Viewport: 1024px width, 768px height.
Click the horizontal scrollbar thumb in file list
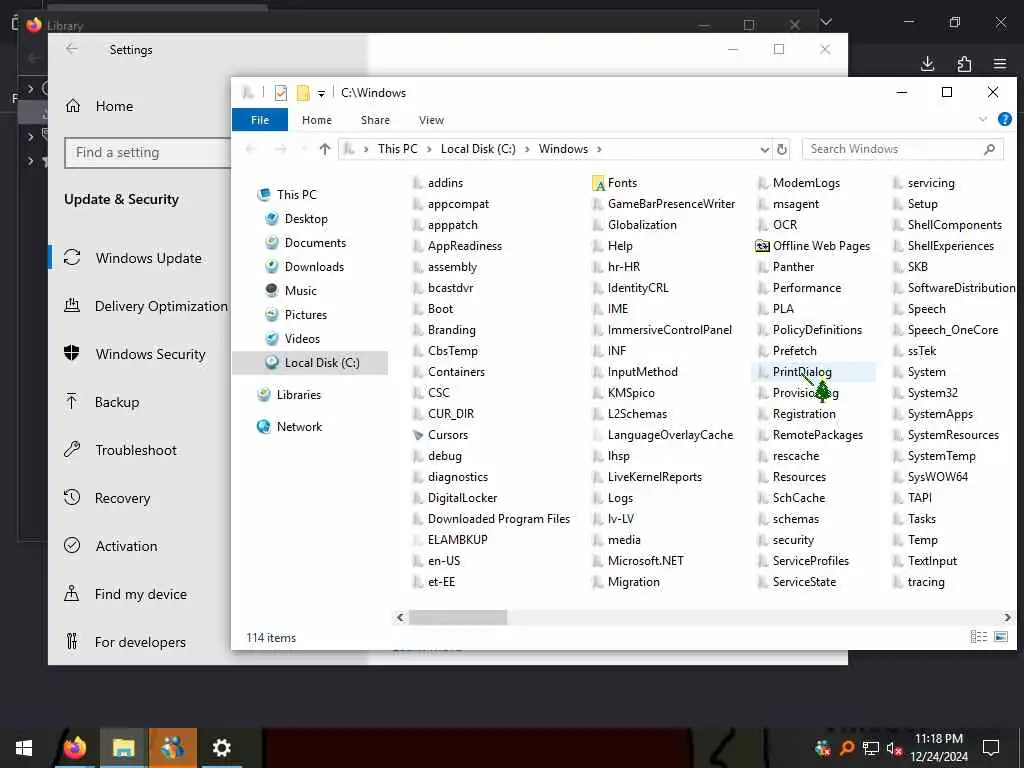coord(458,617)
